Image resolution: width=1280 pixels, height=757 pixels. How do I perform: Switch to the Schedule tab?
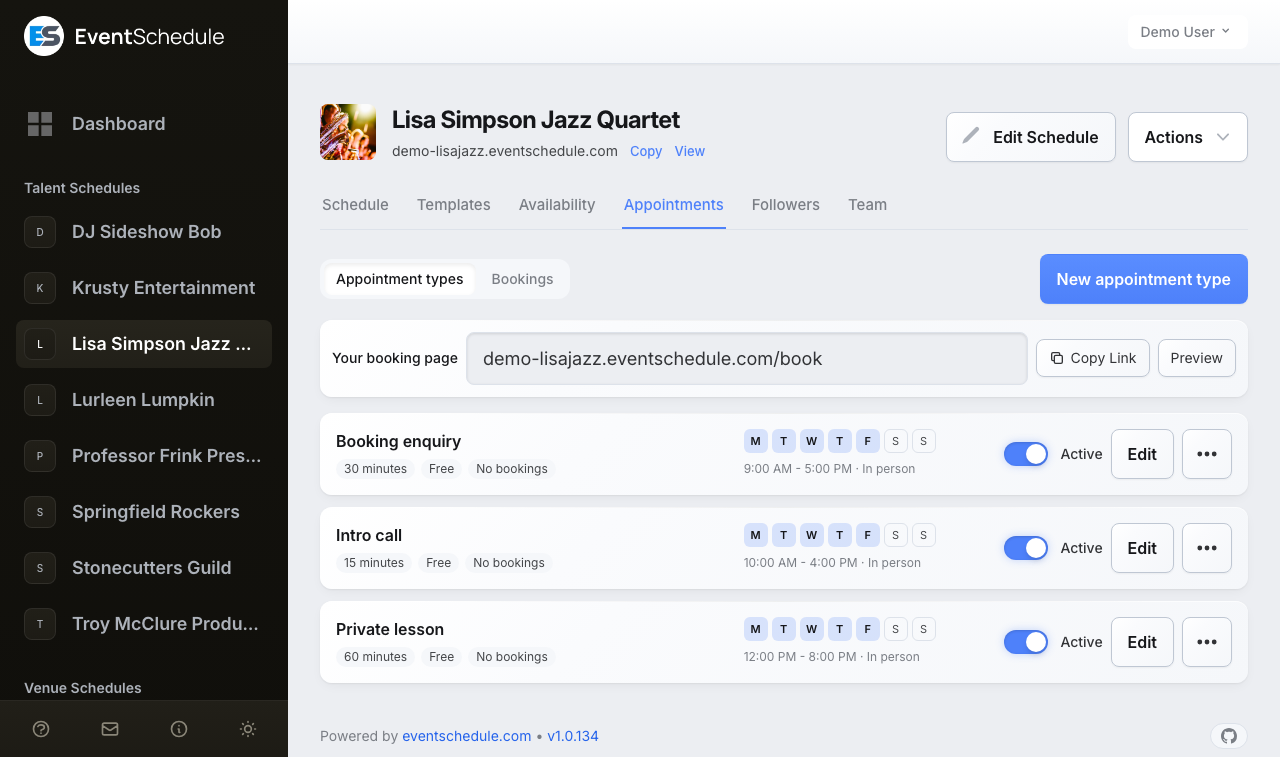click(355, 205)
